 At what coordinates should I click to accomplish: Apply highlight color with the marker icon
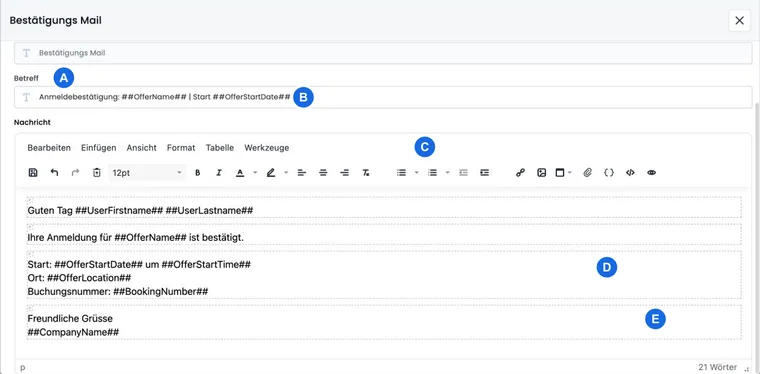[270, 172]
